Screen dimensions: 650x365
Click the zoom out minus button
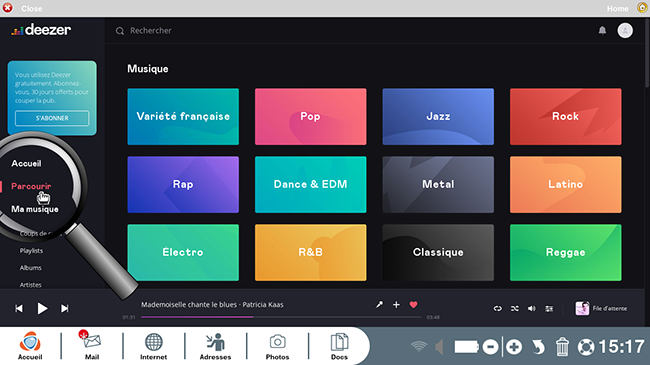(490, 347)
